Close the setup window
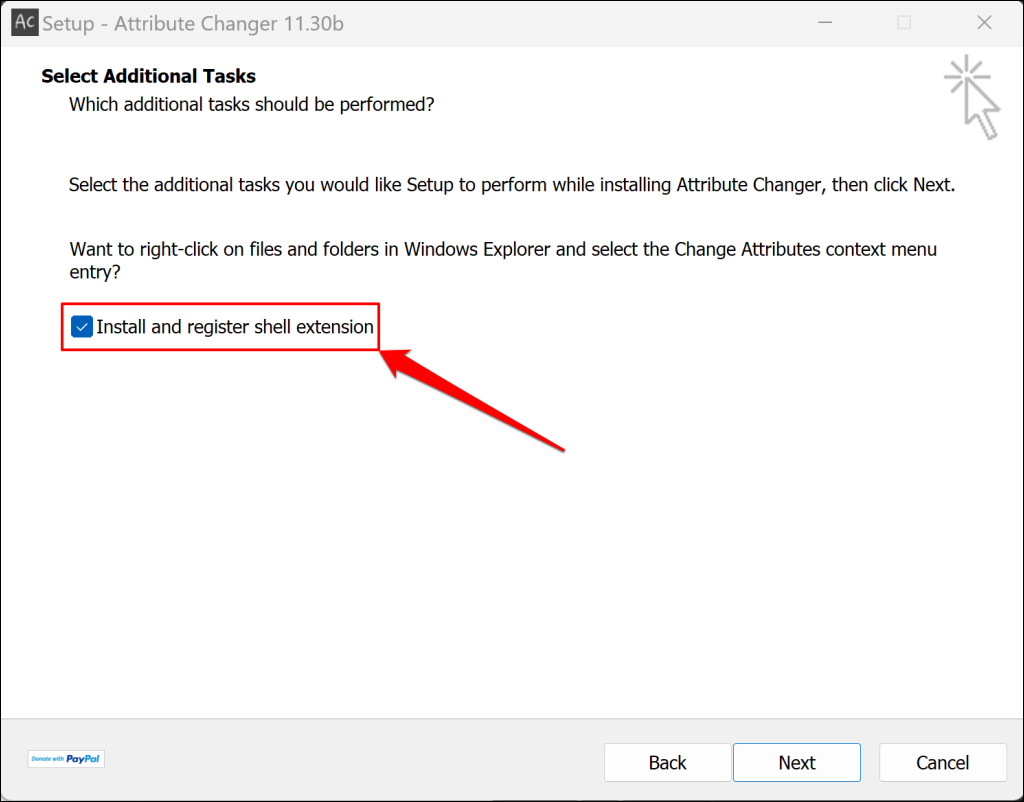The image size is (1024, 802). click(x=984, y=23)
